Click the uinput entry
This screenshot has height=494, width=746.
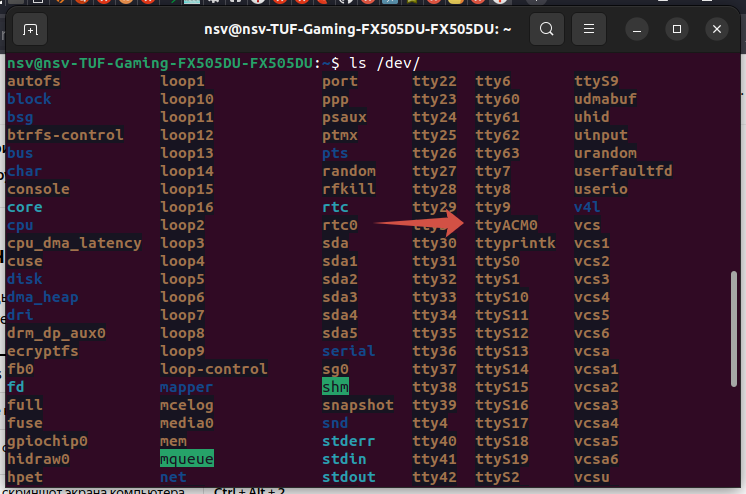(x=601, y=135)
